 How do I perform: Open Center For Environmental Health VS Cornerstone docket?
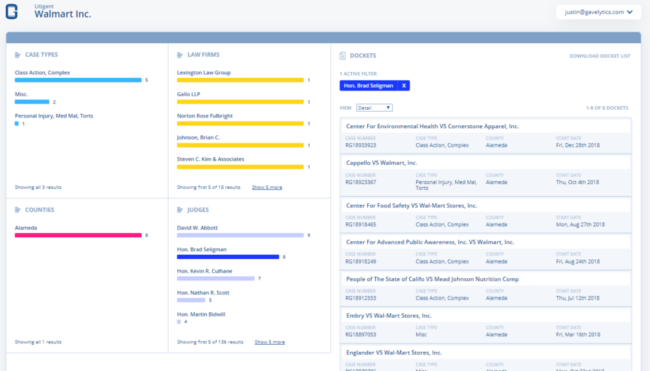point(432,126)
